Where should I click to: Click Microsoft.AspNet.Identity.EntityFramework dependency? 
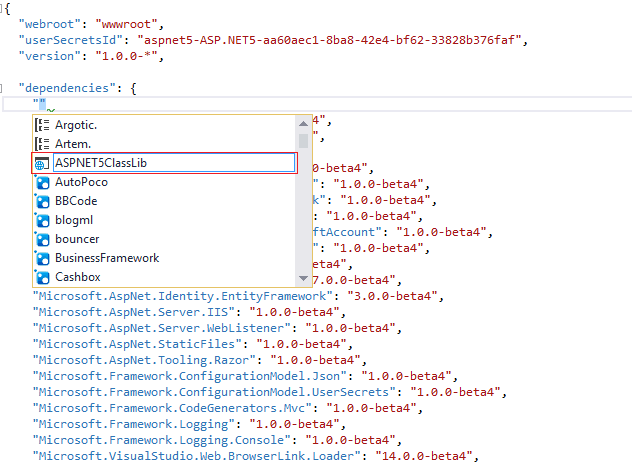tap(183, 296)
